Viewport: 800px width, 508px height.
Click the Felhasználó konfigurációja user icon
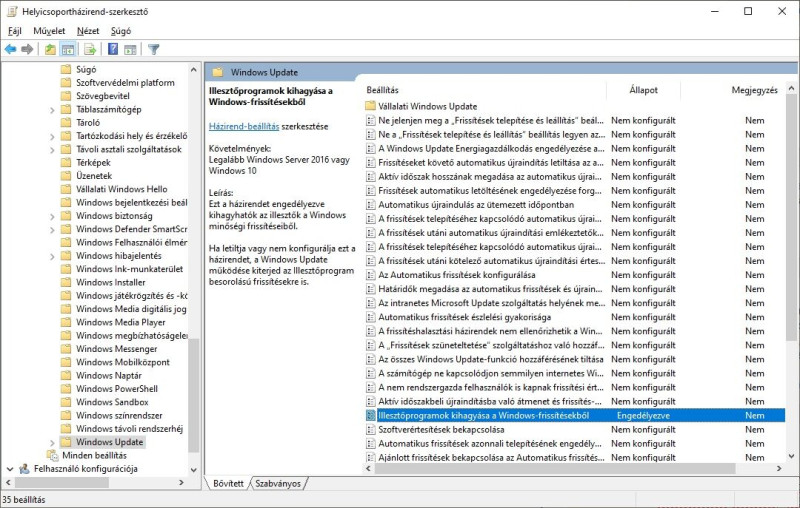(24, 469)
